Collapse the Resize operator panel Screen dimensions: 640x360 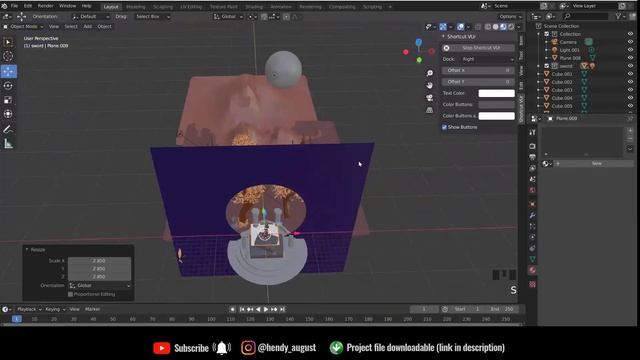27,249
